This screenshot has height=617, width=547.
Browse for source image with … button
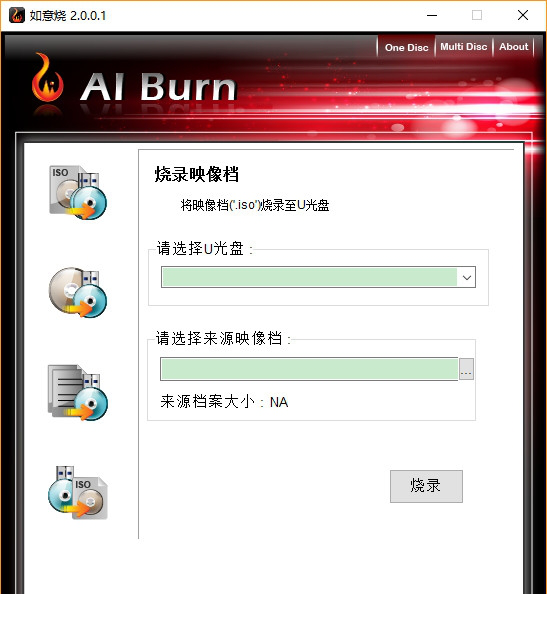[x=466, y=369]
